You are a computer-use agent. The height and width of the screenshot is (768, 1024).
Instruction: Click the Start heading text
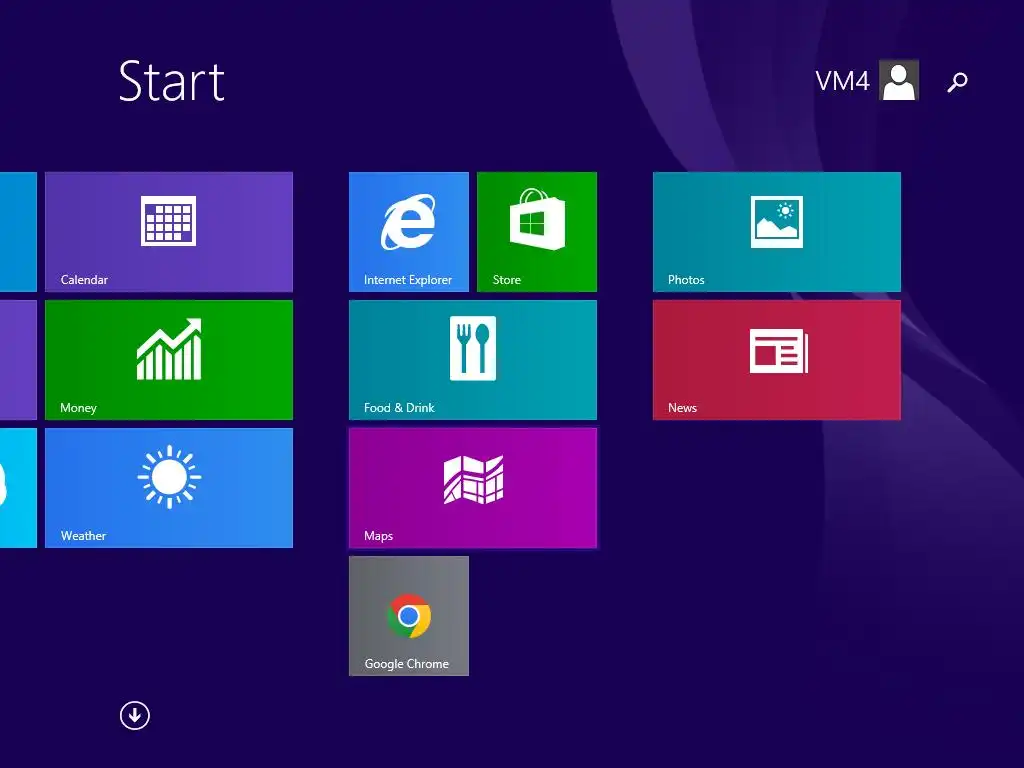[172, 81]
